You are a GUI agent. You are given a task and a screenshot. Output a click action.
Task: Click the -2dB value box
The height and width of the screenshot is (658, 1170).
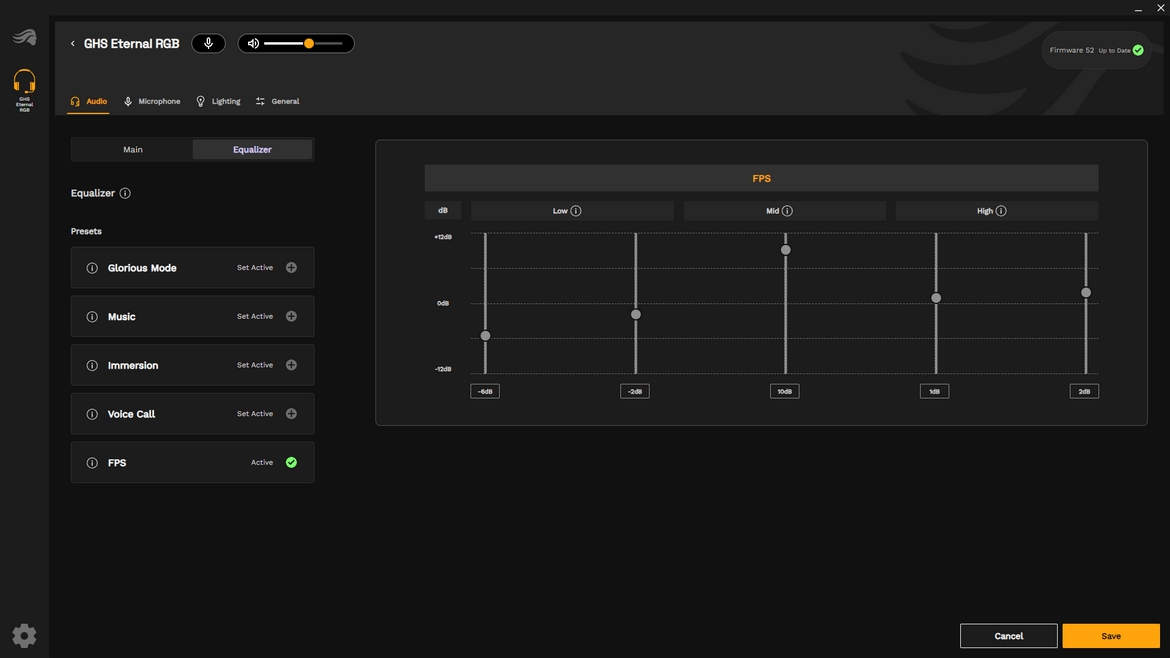(x=635, y=391)
